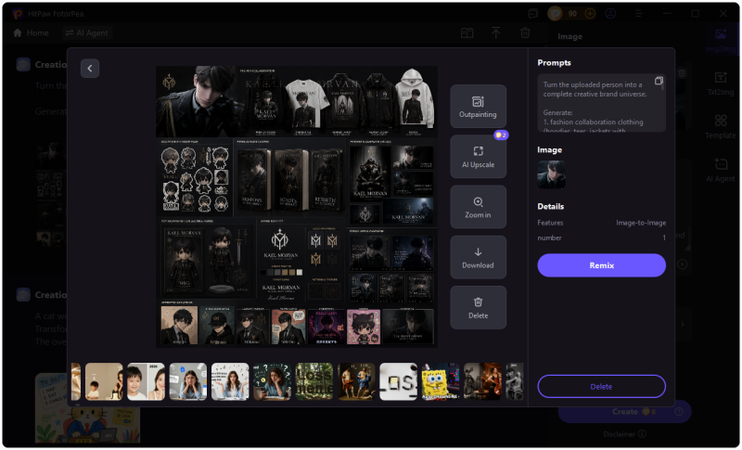Screen dimensions: 742x450
Task: Select the SpongeBob thumbnail in the filmstrip
Action: [440, 381]
